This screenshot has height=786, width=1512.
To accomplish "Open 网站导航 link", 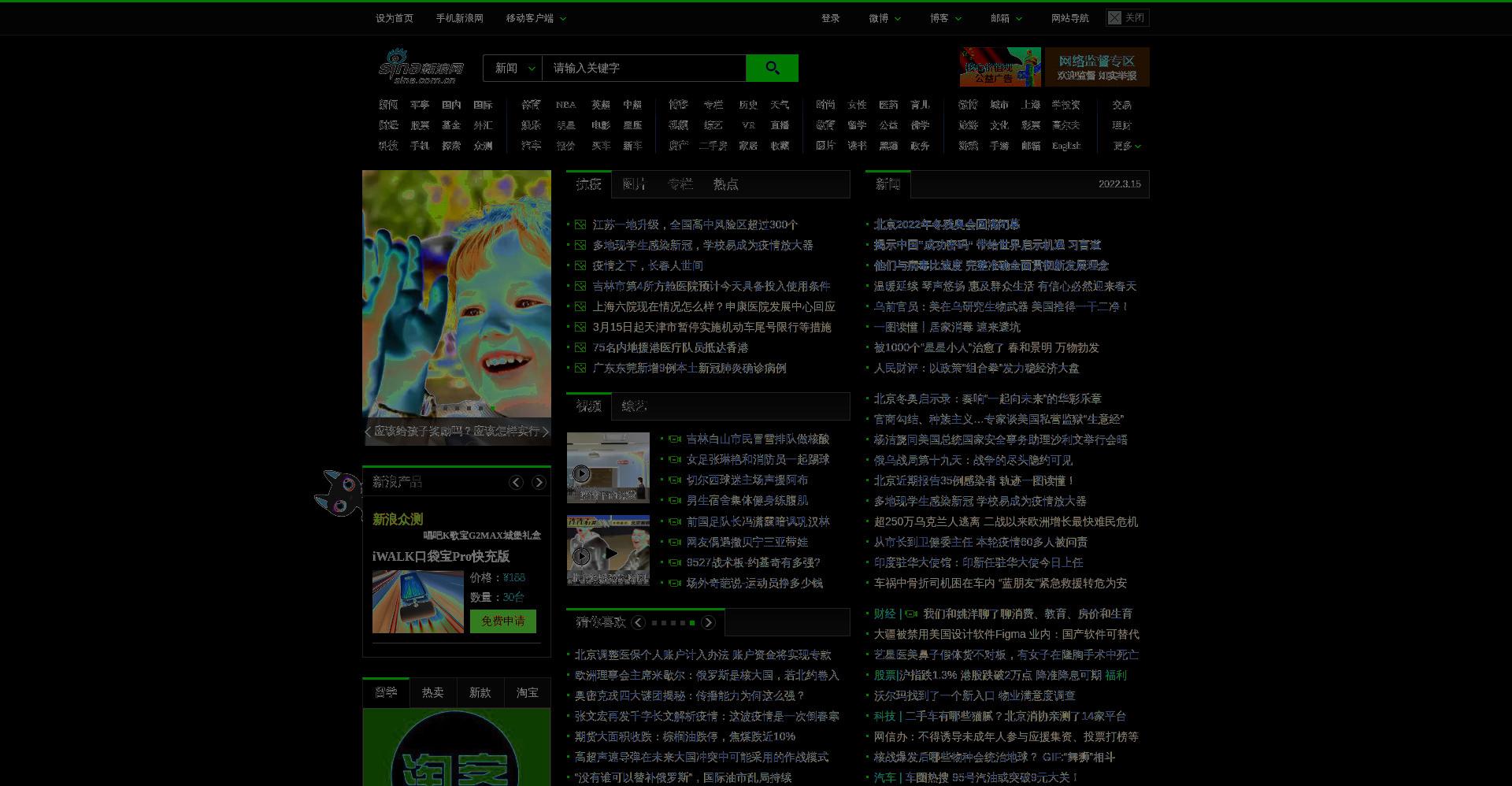I will (x=1069, y=18).
